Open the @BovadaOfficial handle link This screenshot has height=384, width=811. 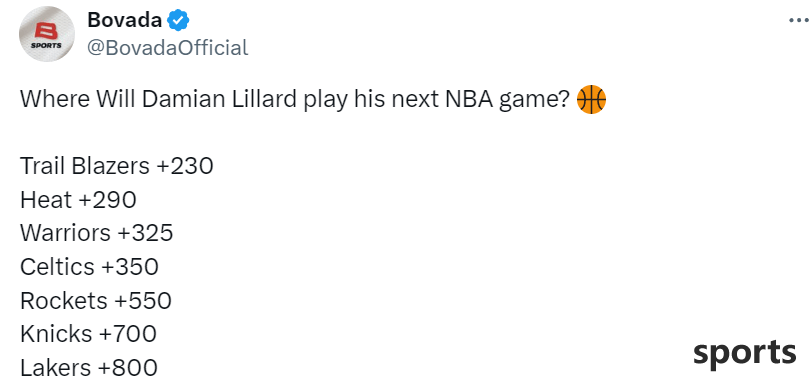pos(168,48)
